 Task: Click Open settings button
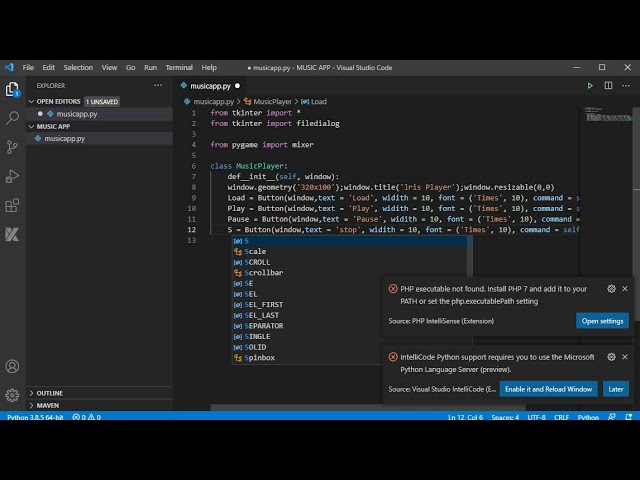click(602, 321)
